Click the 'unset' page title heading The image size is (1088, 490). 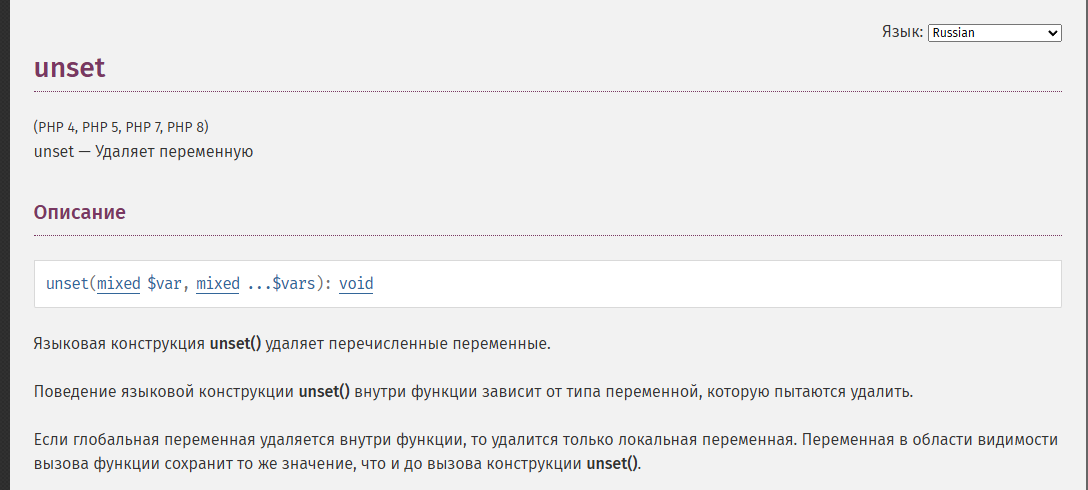[x=70, y=68]
